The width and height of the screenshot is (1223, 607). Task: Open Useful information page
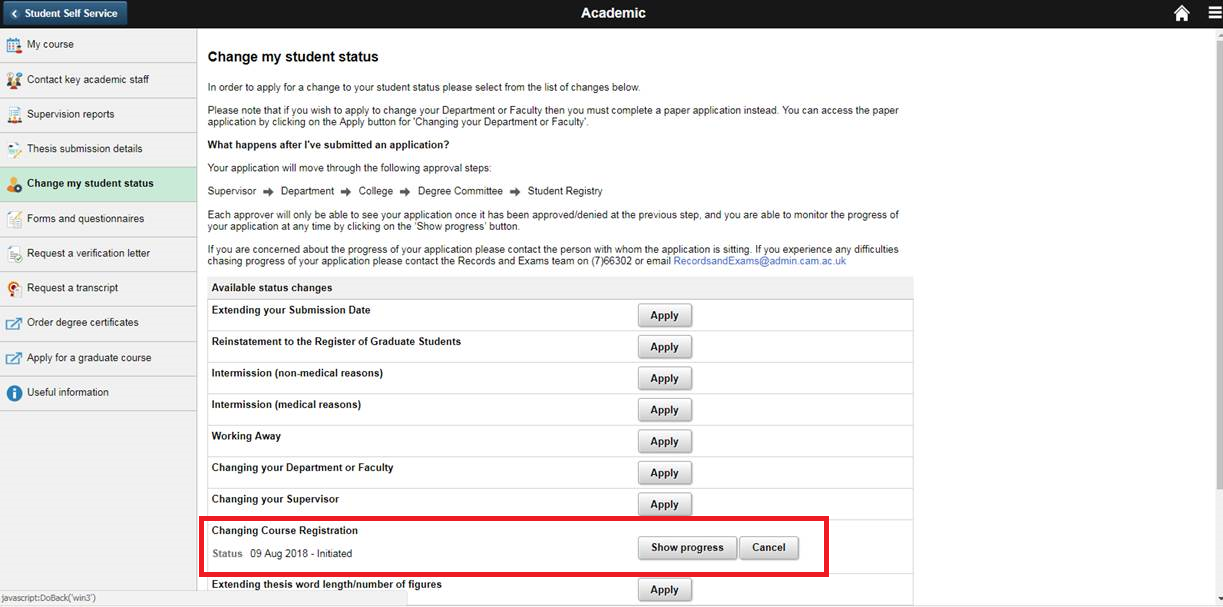click(98, 393)
